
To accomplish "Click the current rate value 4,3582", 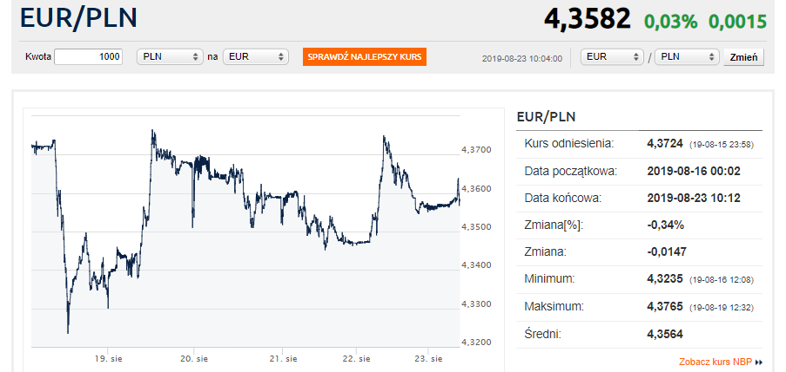I will click(x=587, y=20).
